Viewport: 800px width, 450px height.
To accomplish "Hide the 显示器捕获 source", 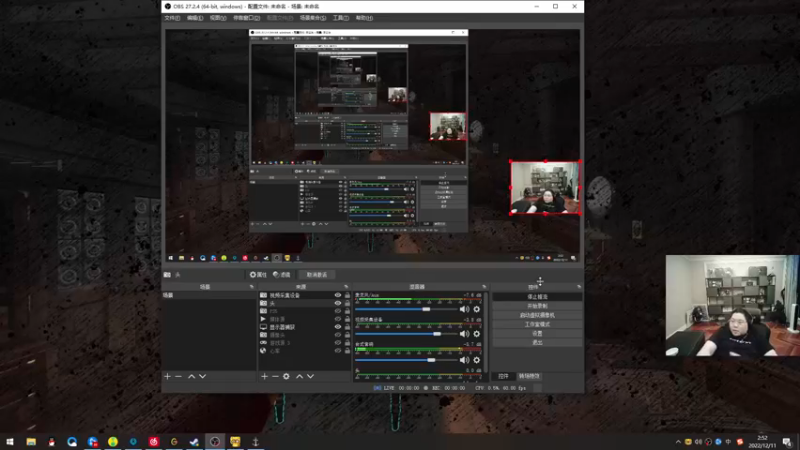I will coord(337,327).
